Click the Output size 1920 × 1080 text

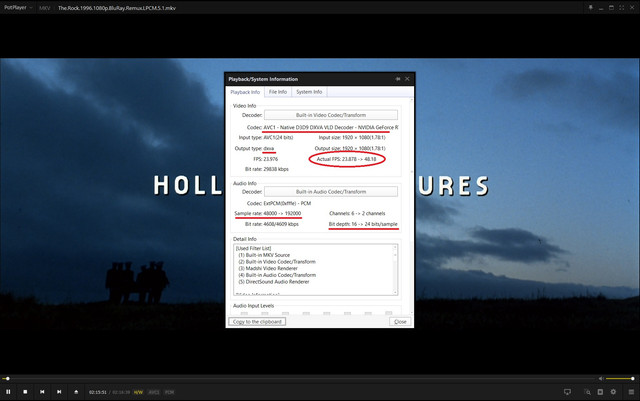point(350,148)
